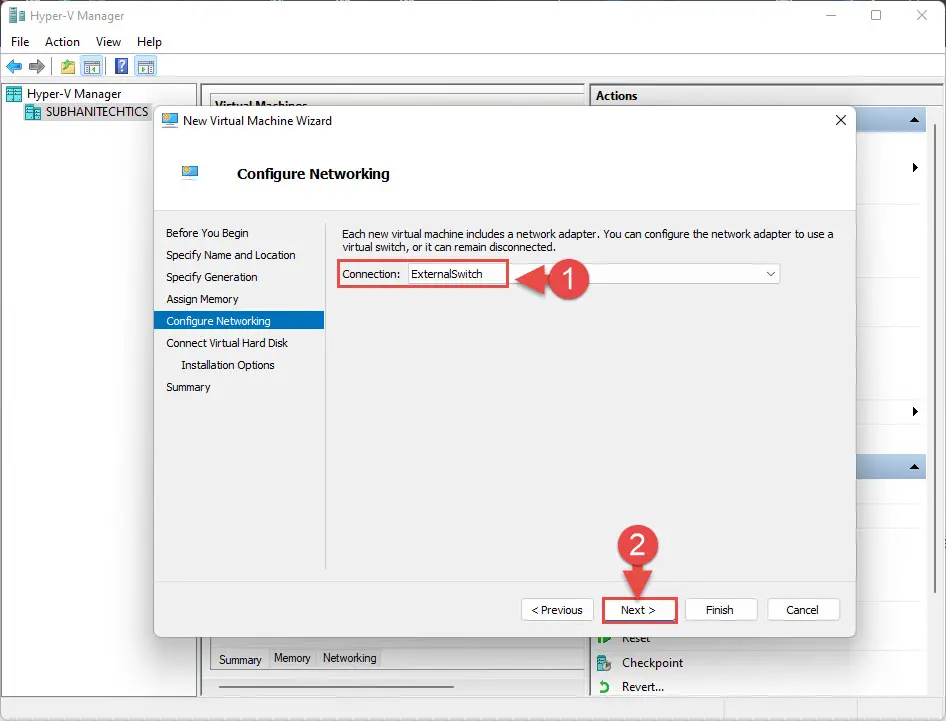The image size is (946, 721).
Task: Go to the Installation Options step
Action: [227, 365]
